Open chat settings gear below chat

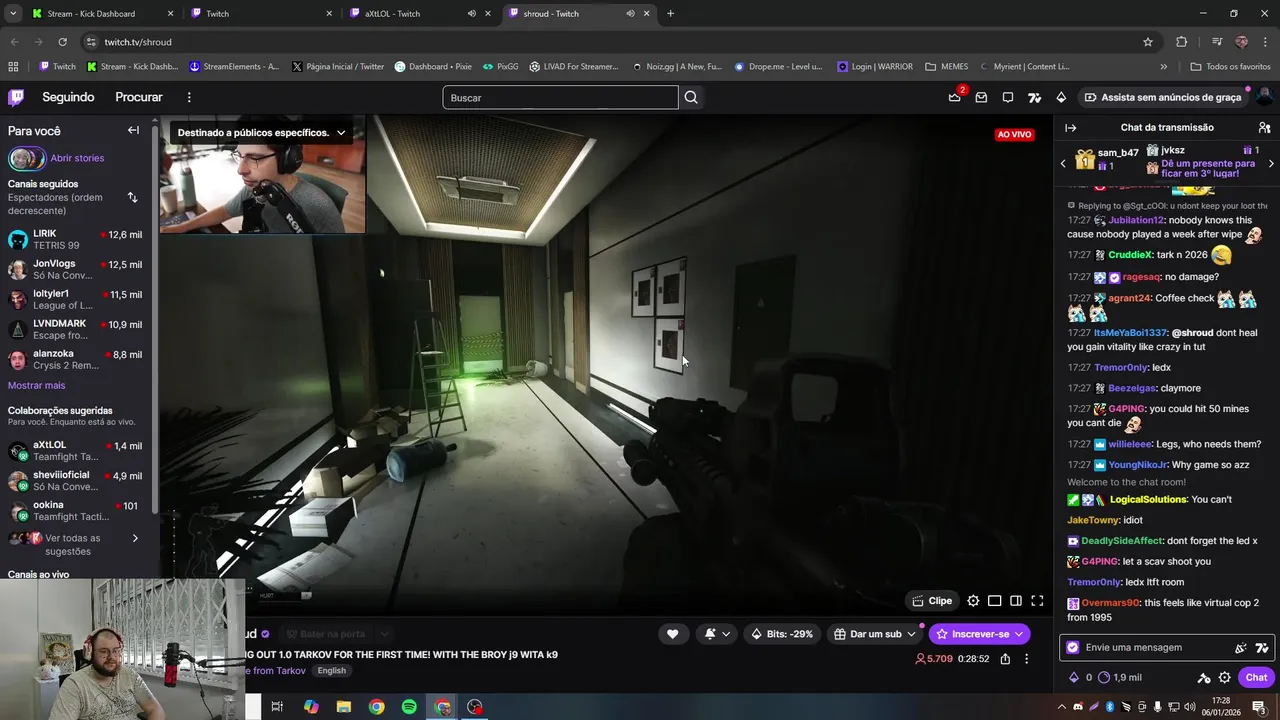pos(1224,677)
